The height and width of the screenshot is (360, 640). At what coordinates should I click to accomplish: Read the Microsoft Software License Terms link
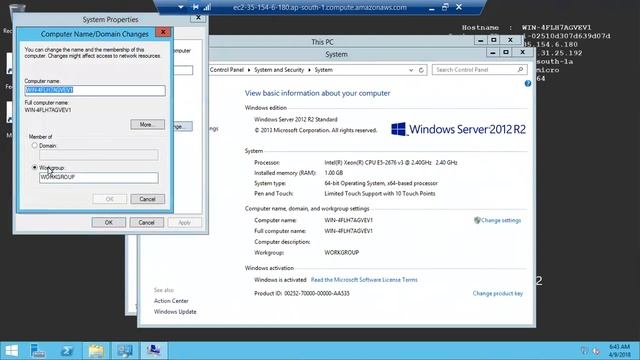[x=364, y=280]
